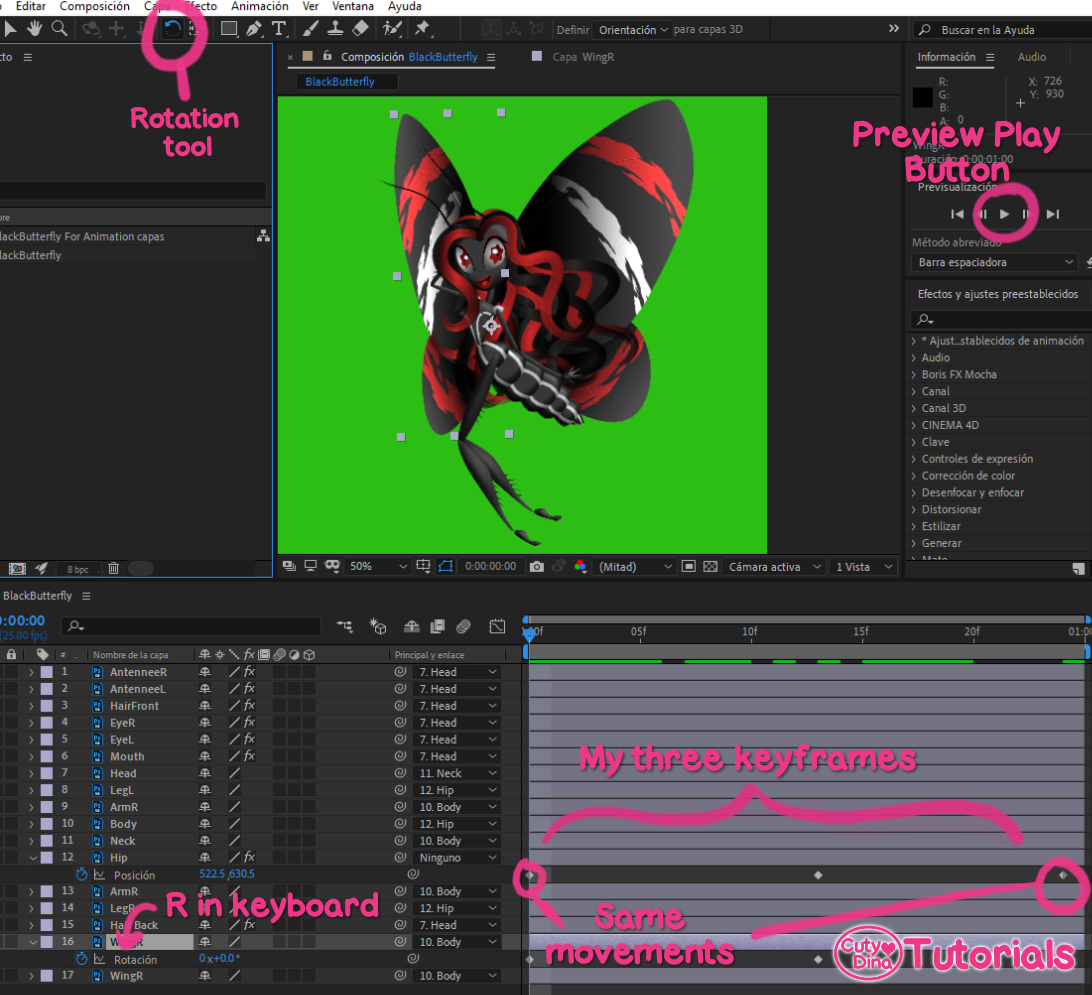Viewport: 1092px width, 995px height.
Task: Toggle the Rotación stopwatch on layer 16
Action: (82, 959)
